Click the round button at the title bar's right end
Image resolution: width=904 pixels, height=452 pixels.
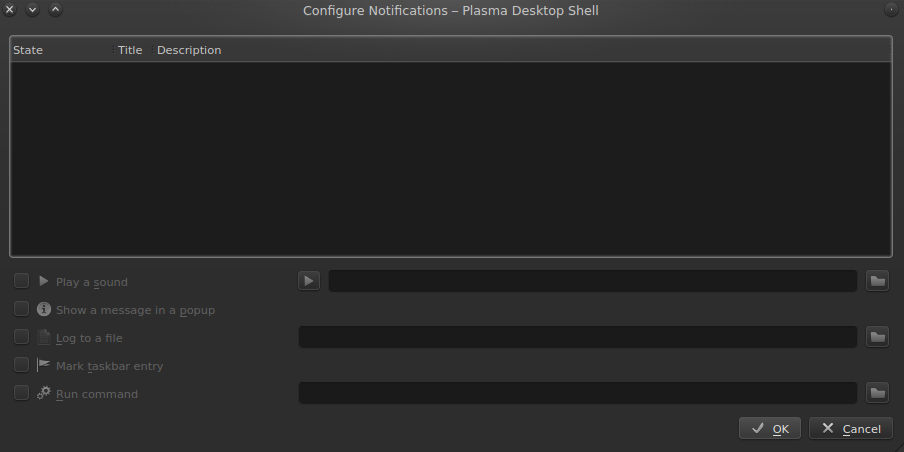coord(891,9)
